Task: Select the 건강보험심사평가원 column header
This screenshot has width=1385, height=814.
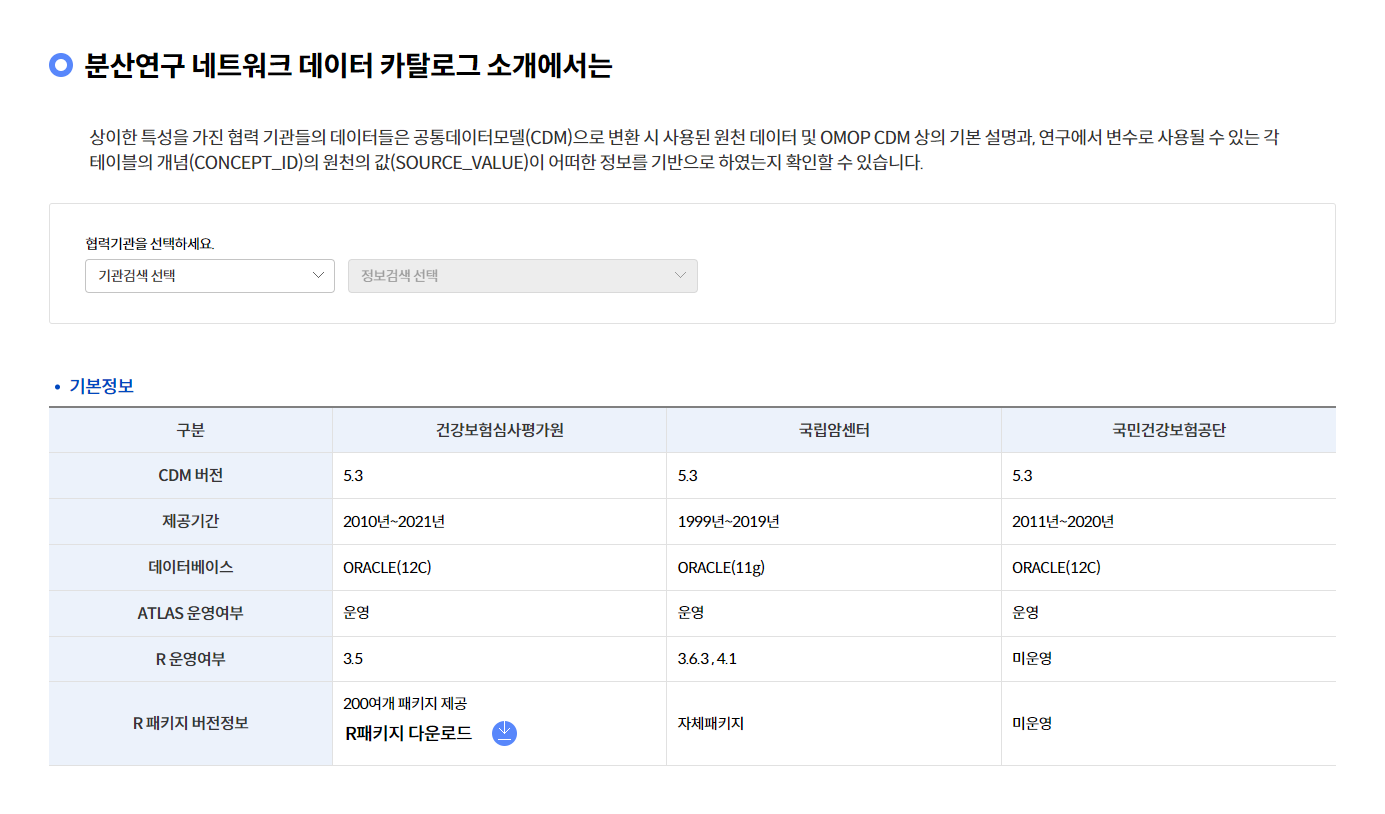Action: 500,430
